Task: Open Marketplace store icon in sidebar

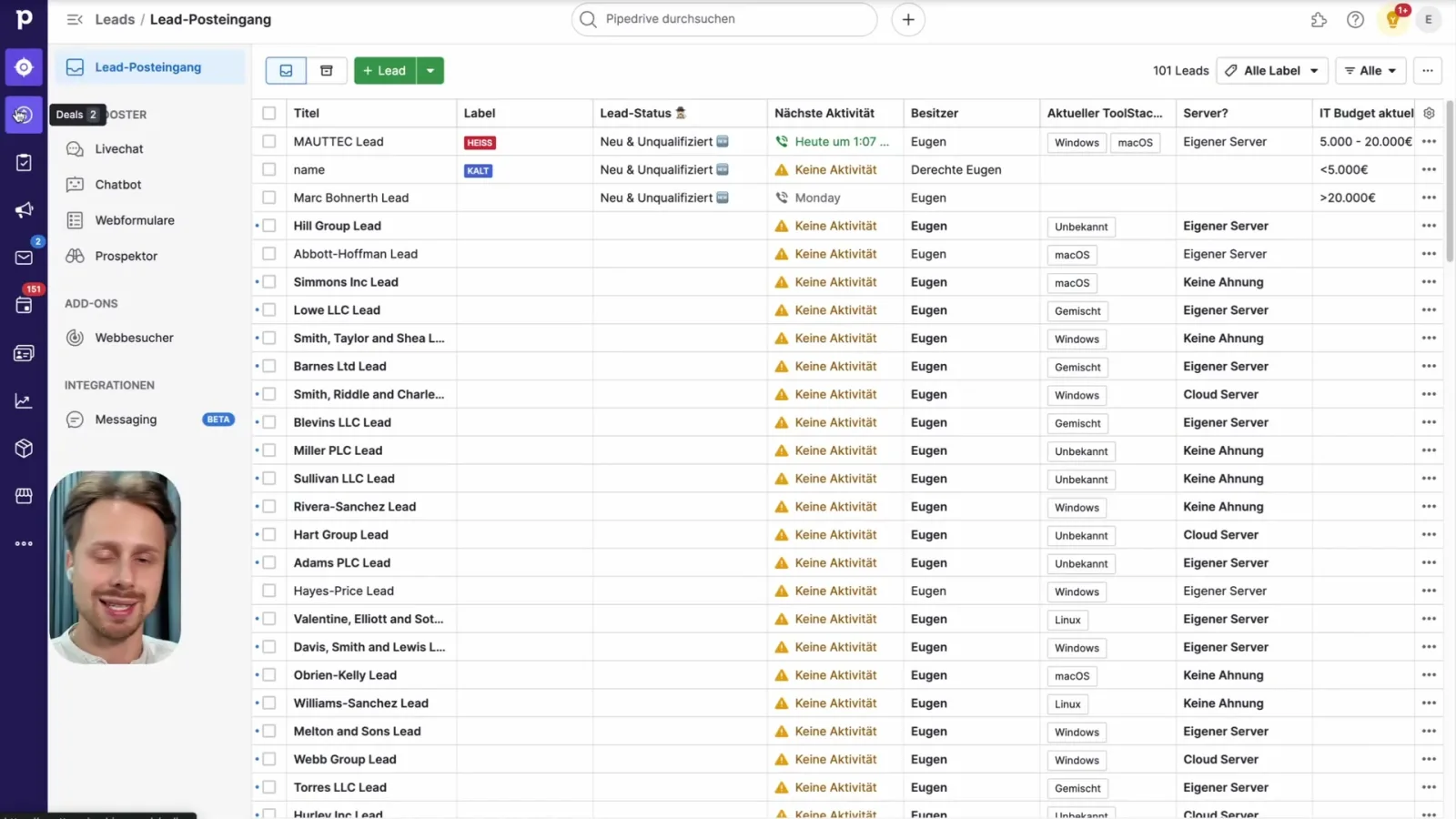Action: (x=24, y=496)
